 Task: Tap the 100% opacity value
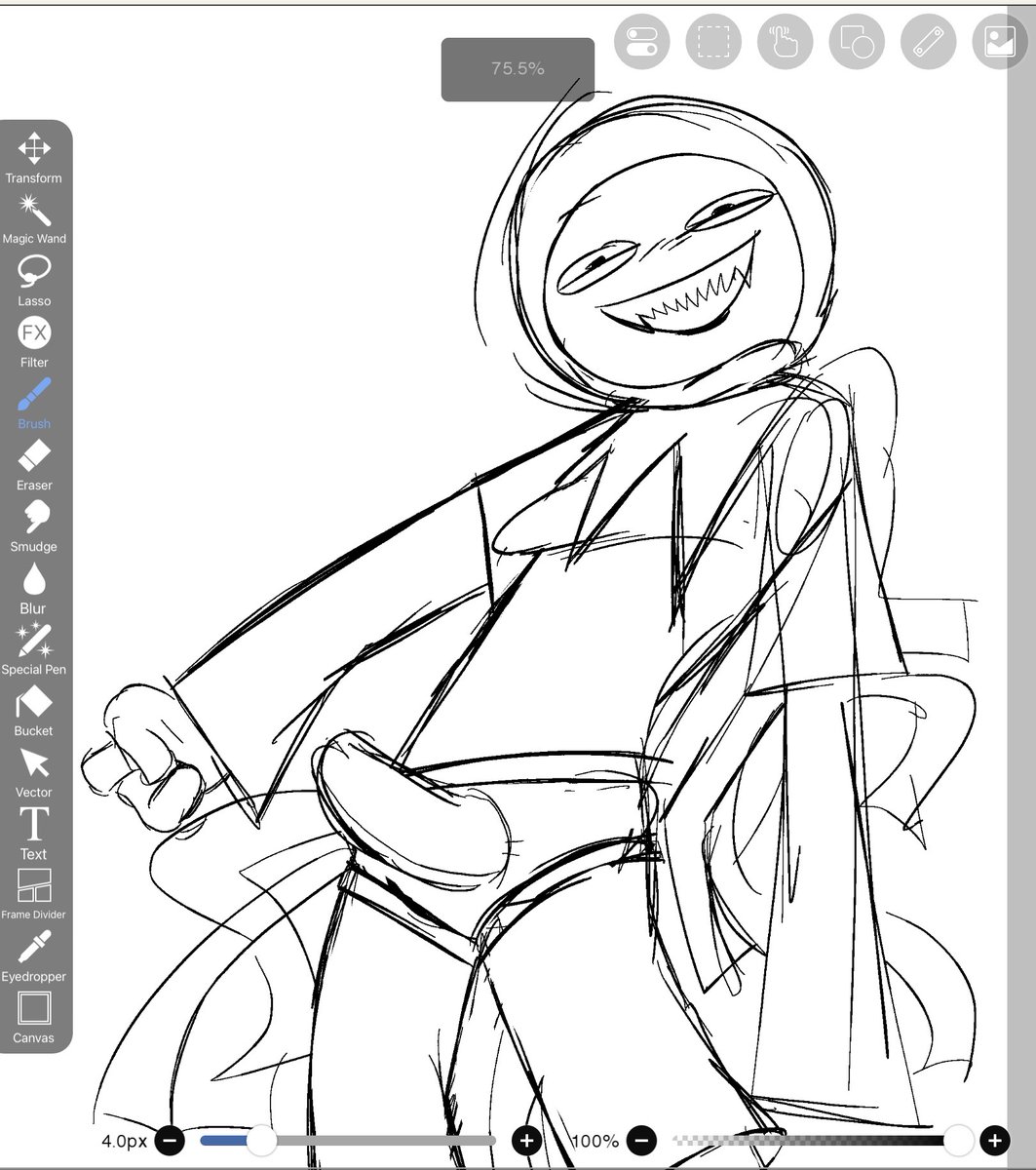pos(595,1140)
